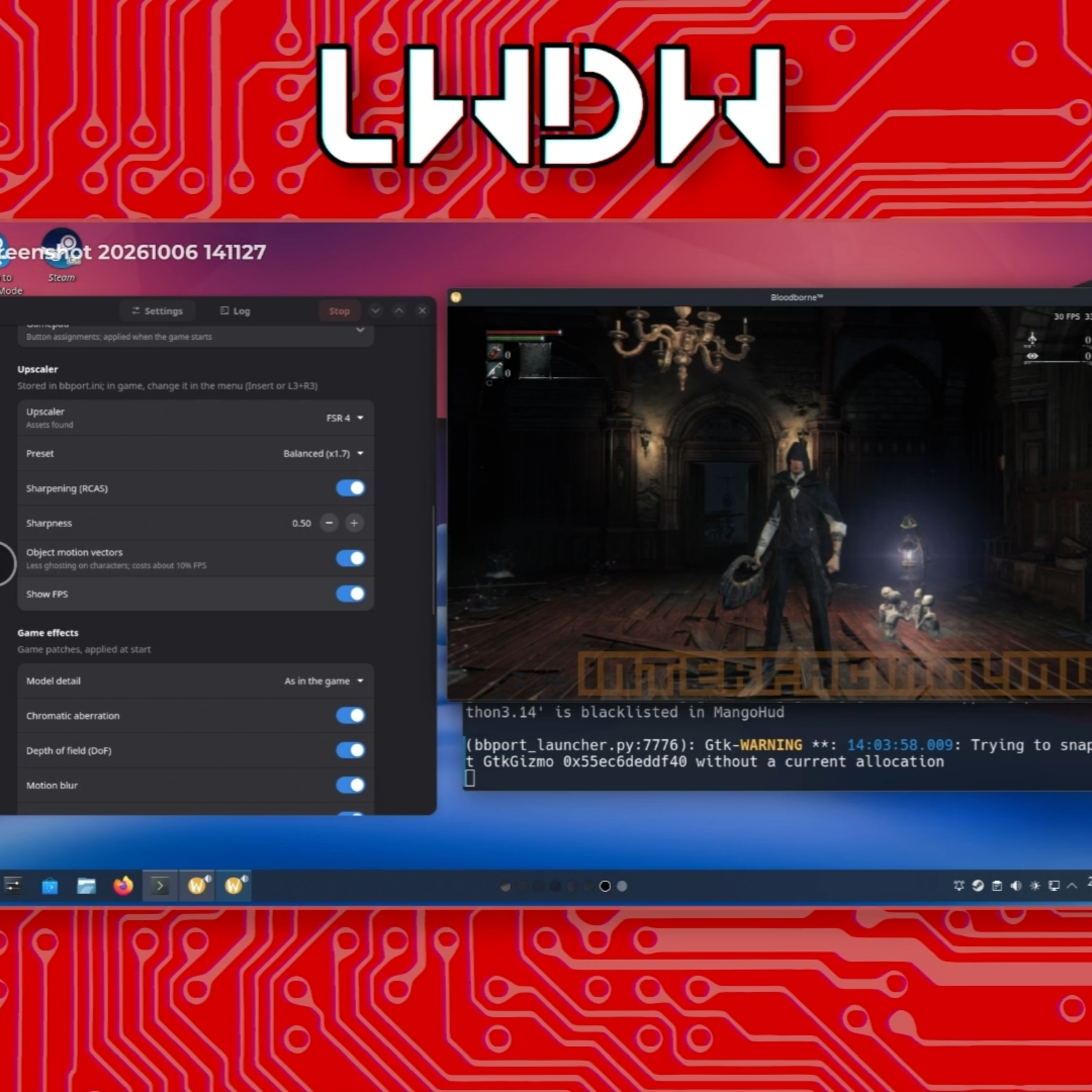Click the first bbport launcher taskbar entry

197,886
